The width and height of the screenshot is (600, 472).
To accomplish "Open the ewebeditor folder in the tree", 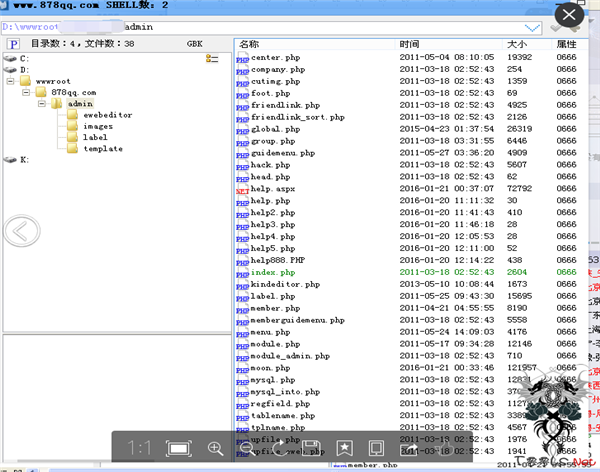I will point(107,115).
